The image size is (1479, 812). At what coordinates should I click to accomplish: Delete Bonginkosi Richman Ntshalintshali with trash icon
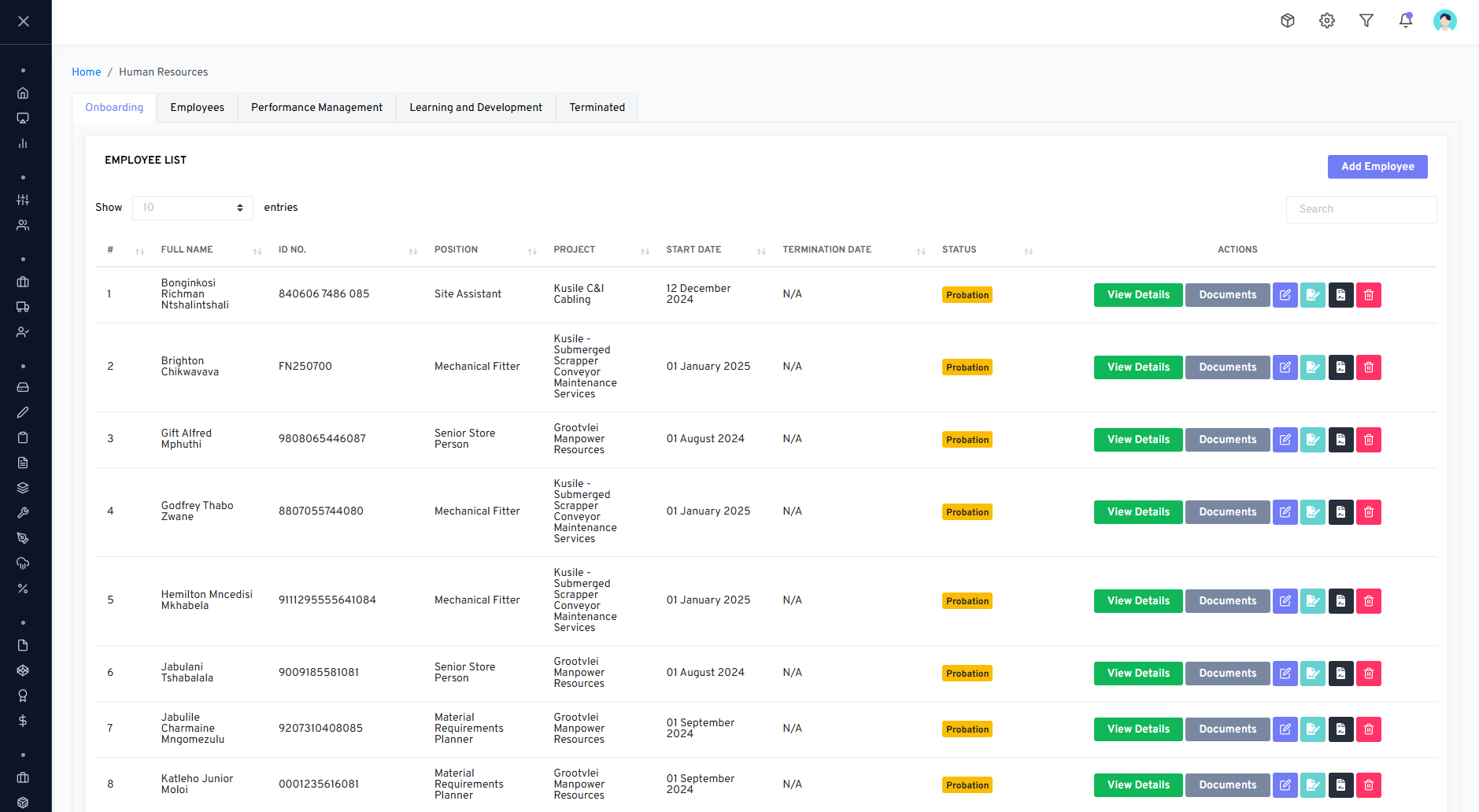coord(1369,295)
